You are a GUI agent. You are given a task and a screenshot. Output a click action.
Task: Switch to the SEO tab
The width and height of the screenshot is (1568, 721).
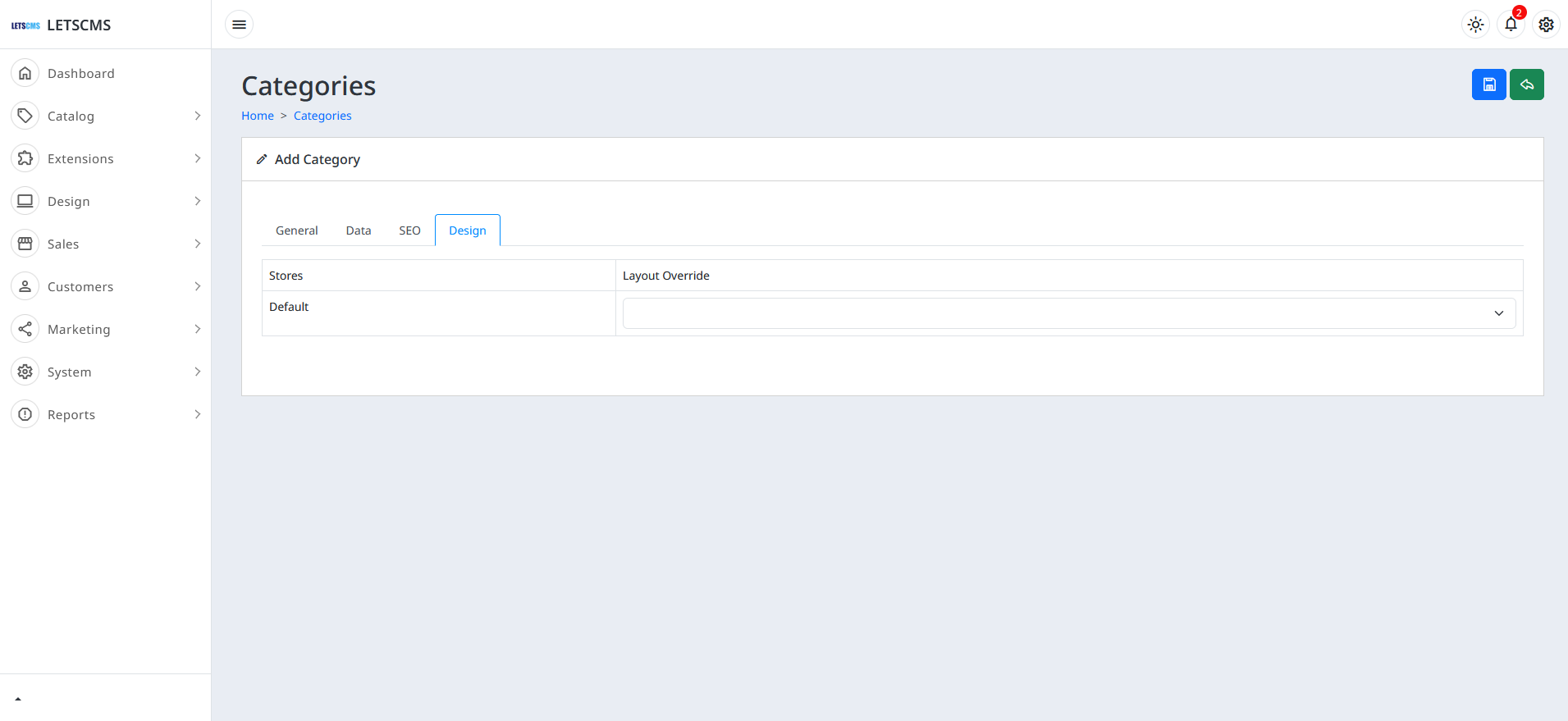click(409, 230)
